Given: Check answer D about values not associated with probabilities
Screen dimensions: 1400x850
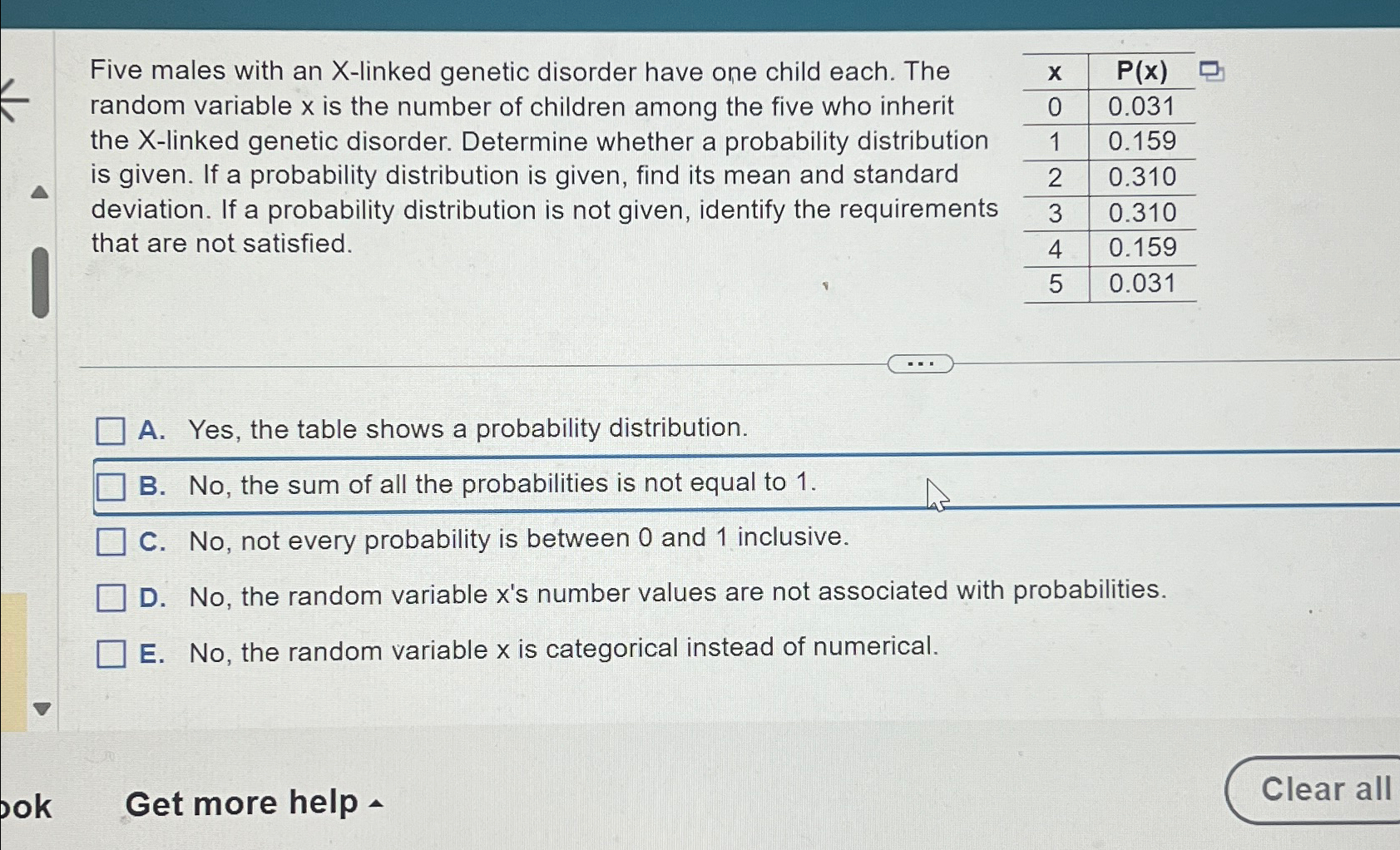Looking at the screenshot, I should point(111,597).
